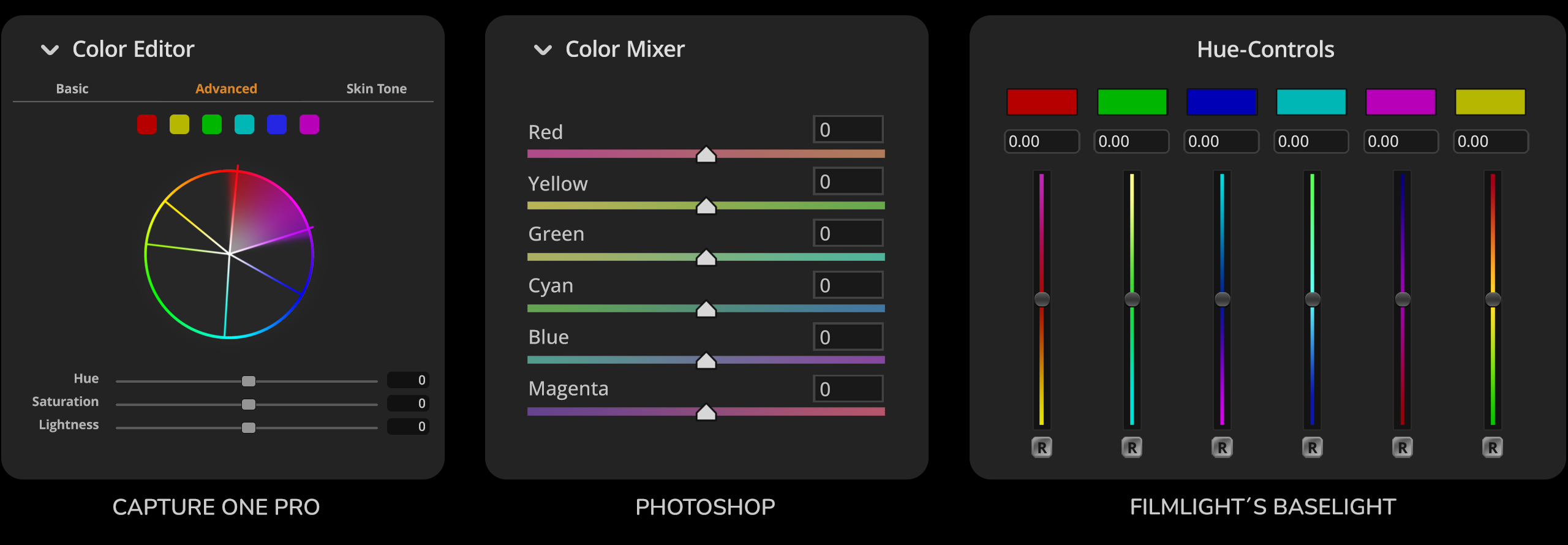Reset the yellow hue channel with R button
The image size is (1568, 545).
pyautogui.click(x=1492, y=448)
